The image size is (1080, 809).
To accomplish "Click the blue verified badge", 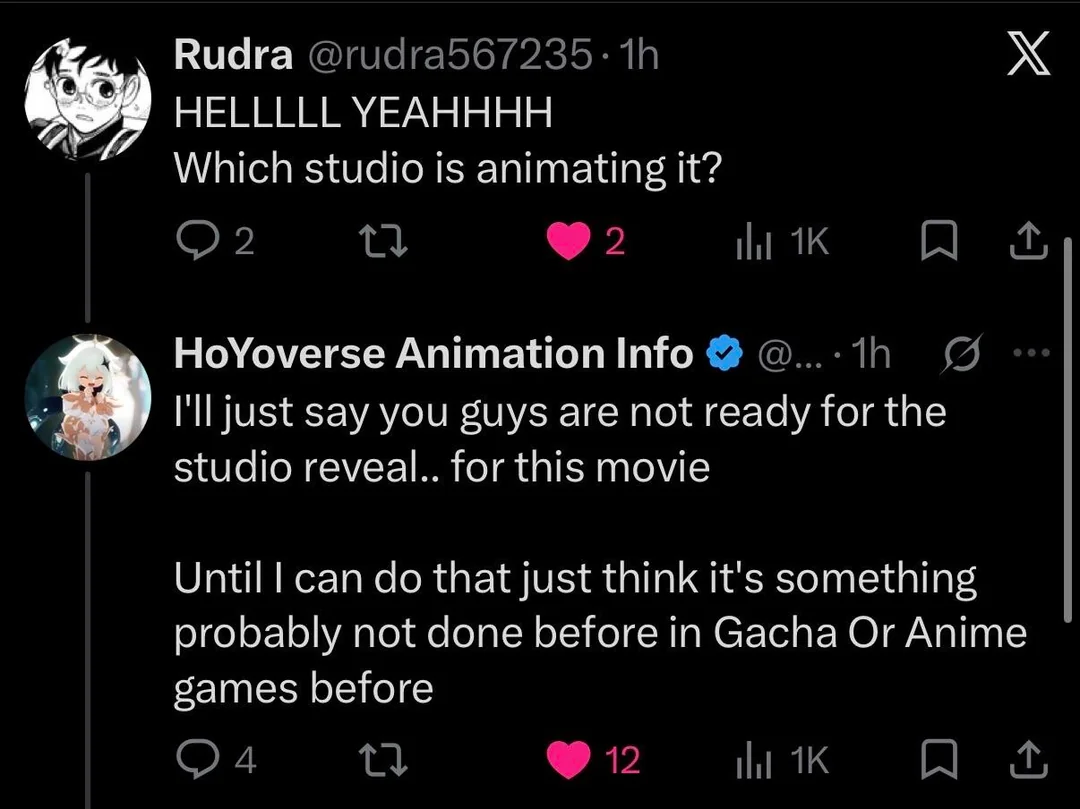I will pyautogui.click(x=724, y=353).
